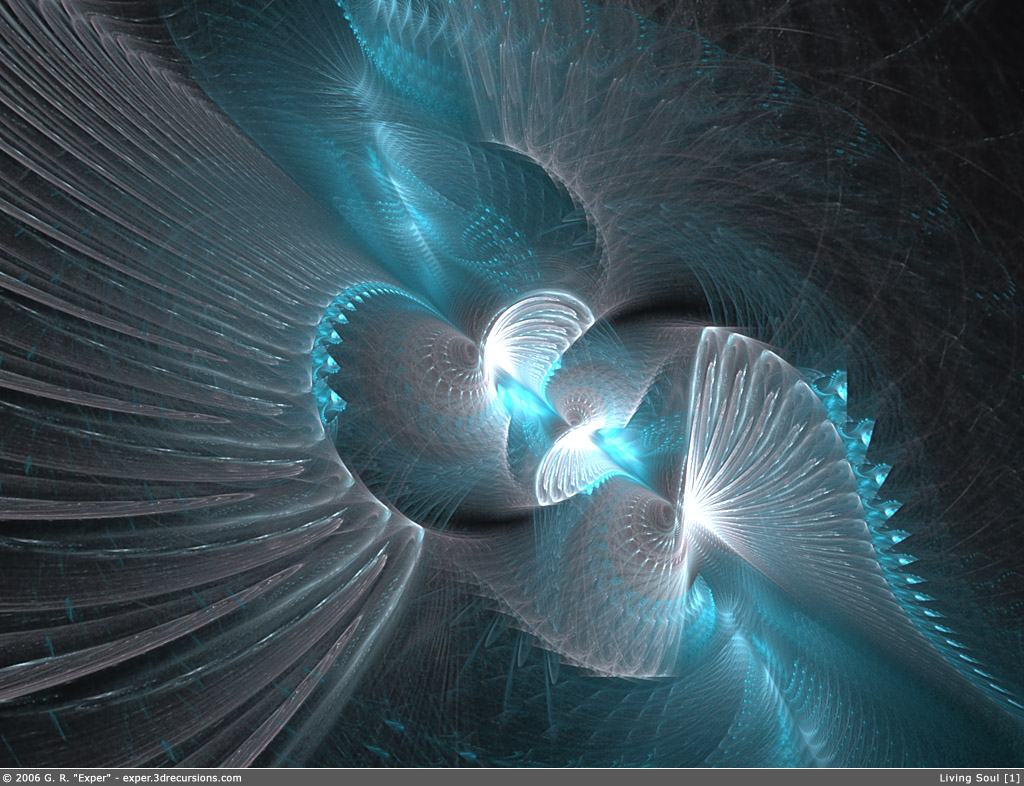The width and height of the screenshot is (1024, 786).
Task: Click the bright cyan streak between the shells
Action: pyautogui.click(x=525, y=400)
